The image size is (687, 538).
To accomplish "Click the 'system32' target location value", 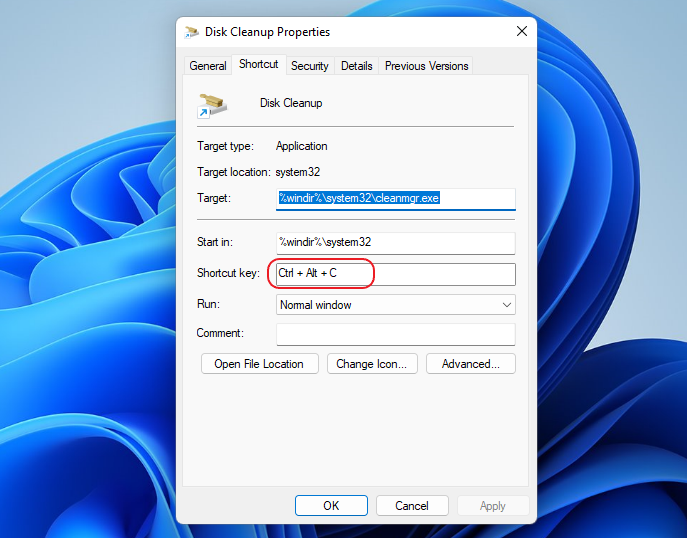I will tap(297, 172).
